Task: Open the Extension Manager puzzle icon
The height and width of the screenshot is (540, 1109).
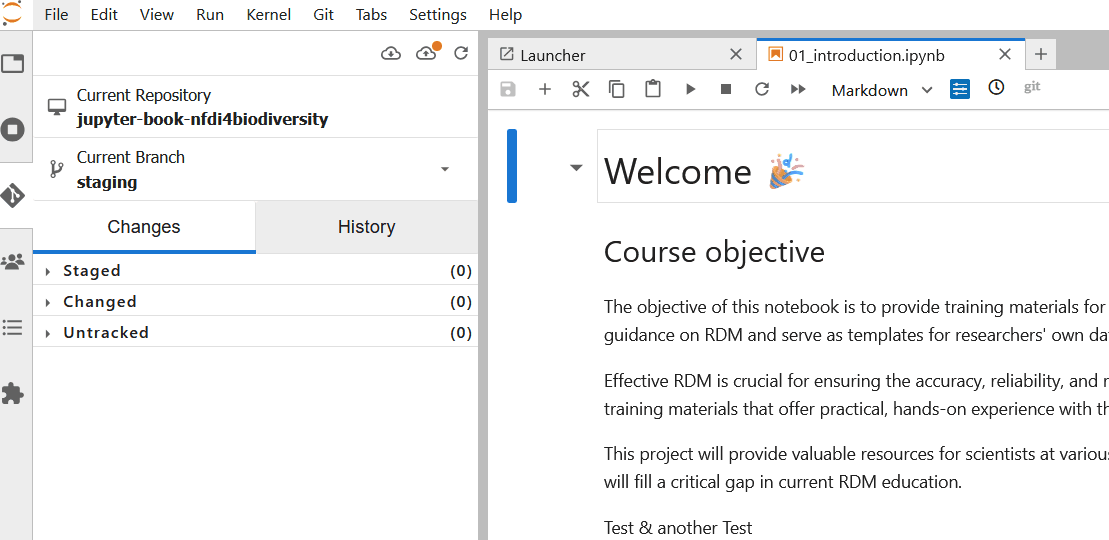Action: click(13, 393)
